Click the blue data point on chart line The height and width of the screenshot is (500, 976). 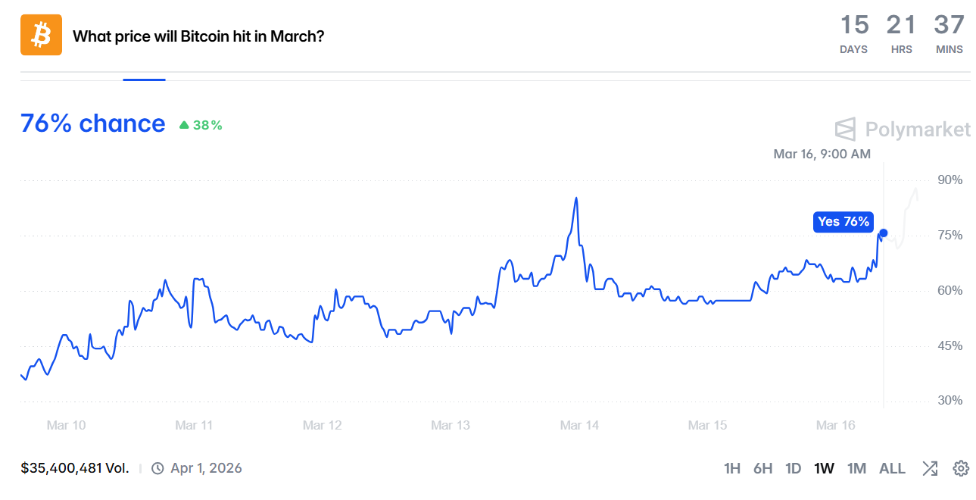click(882, 233)
